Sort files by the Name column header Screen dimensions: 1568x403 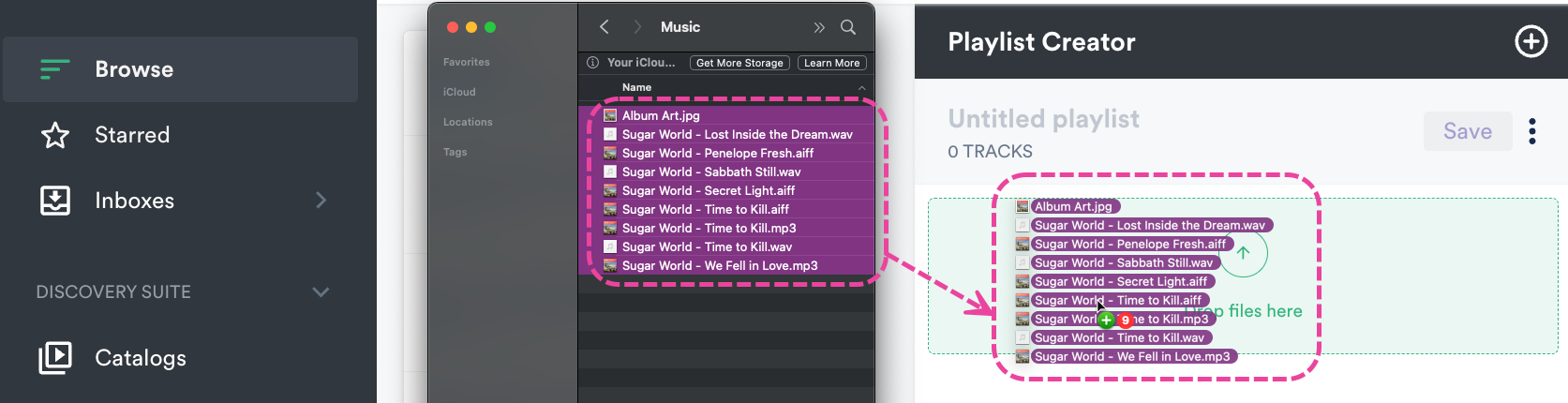coord(636,87)
